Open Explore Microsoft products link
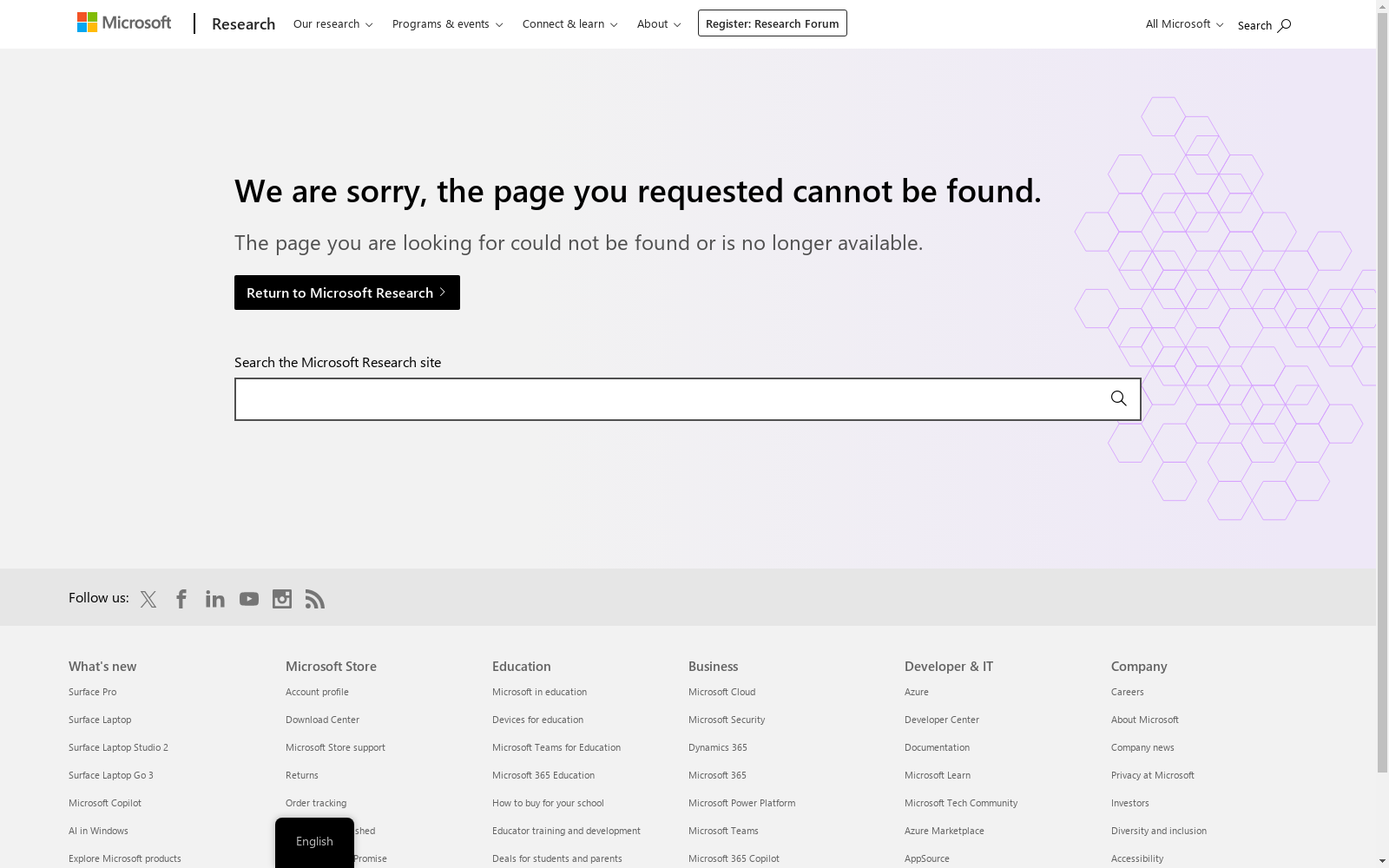This screenshot has height=868, width=1389. point(125,858)
